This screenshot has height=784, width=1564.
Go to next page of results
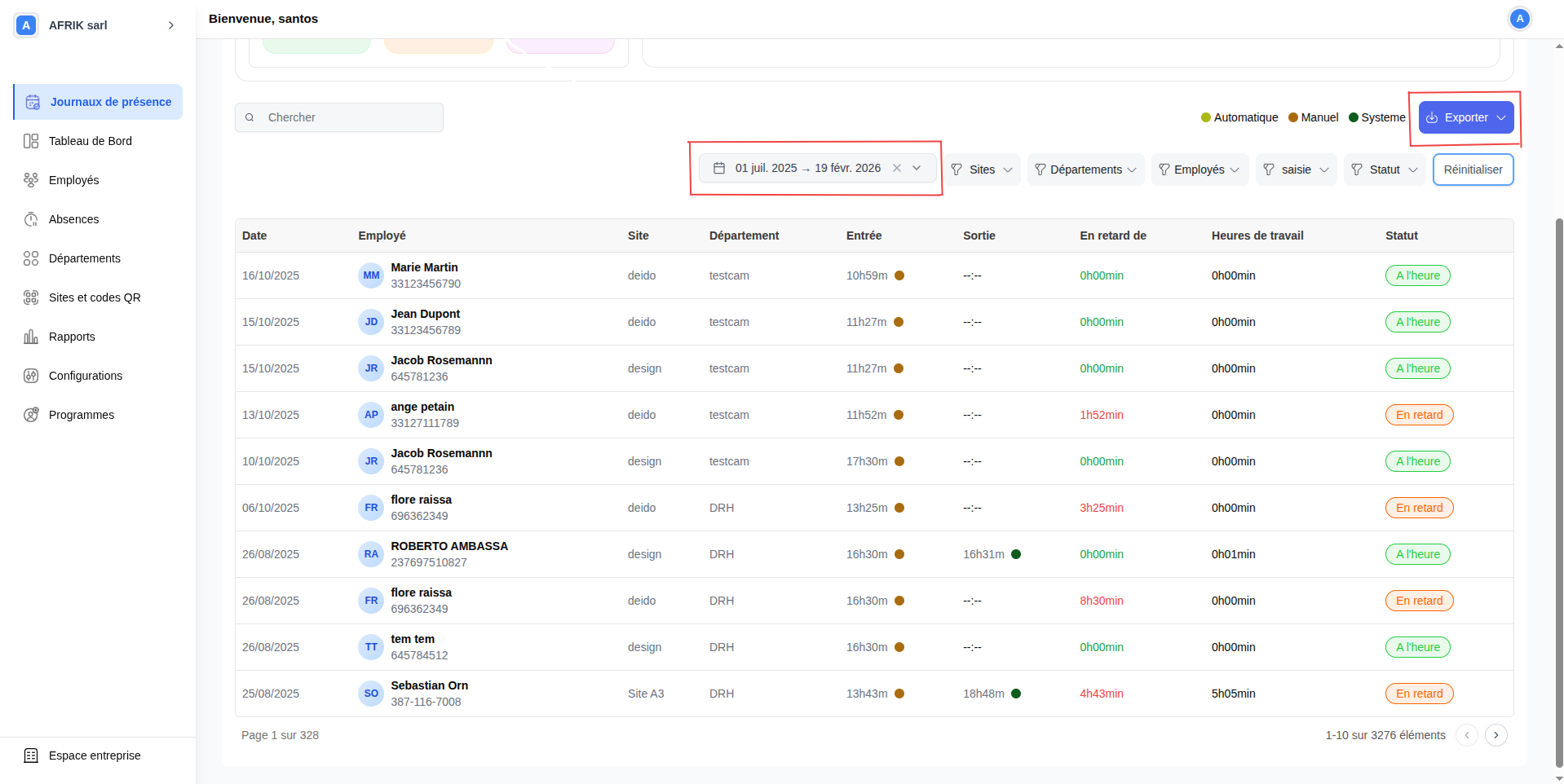[x=1496, y=735]
